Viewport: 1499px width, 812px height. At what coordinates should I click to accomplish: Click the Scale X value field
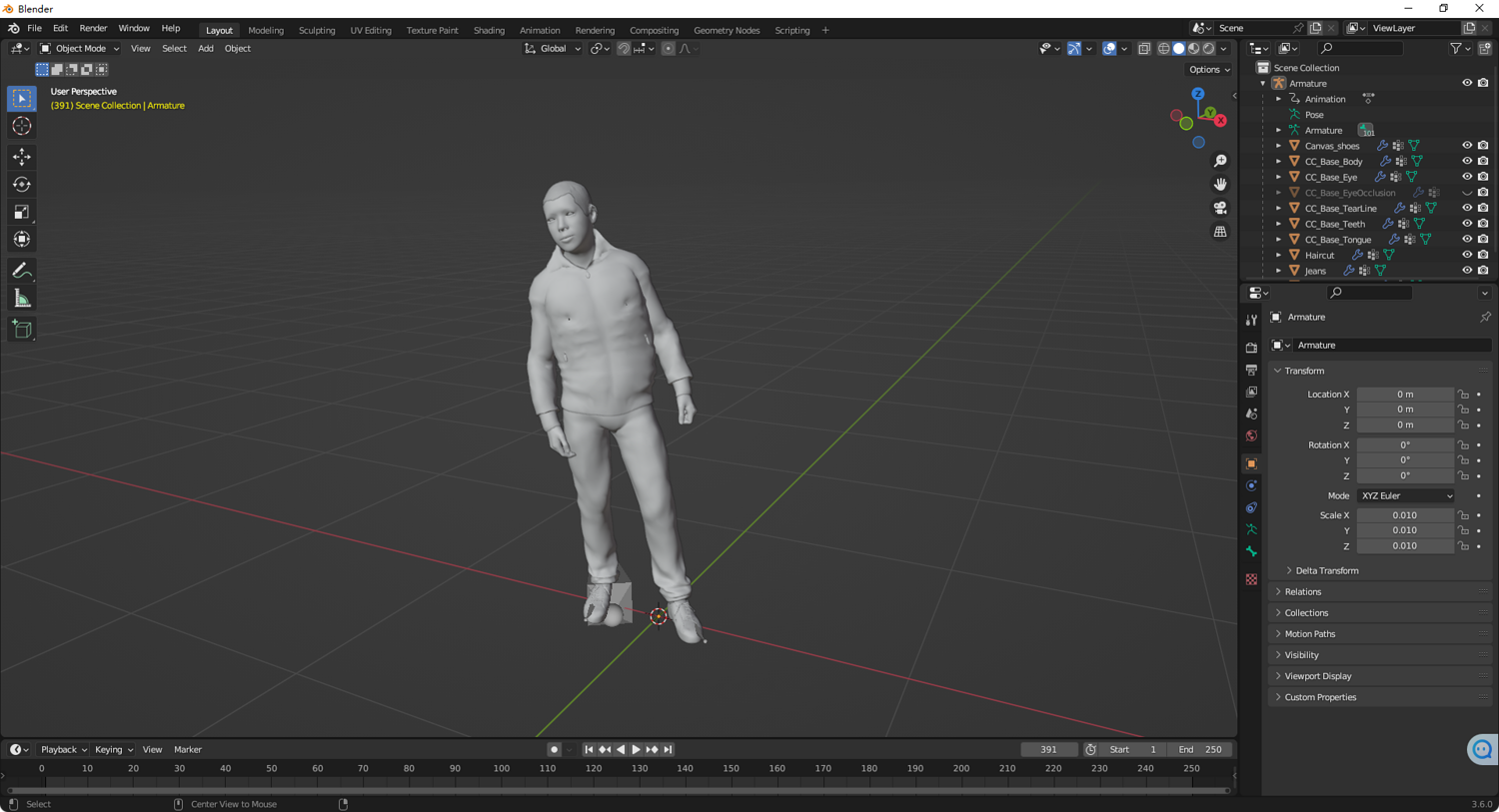[x=1405, y=515]
